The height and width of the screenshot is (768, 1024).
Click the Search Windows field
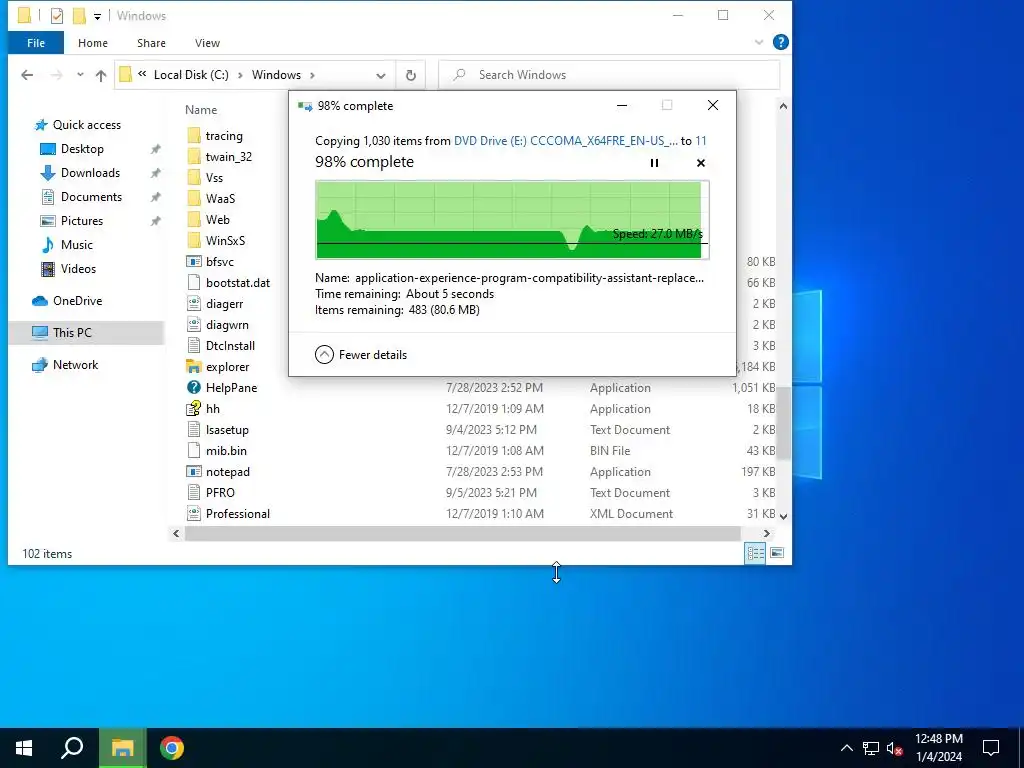[x=609, y=75]
